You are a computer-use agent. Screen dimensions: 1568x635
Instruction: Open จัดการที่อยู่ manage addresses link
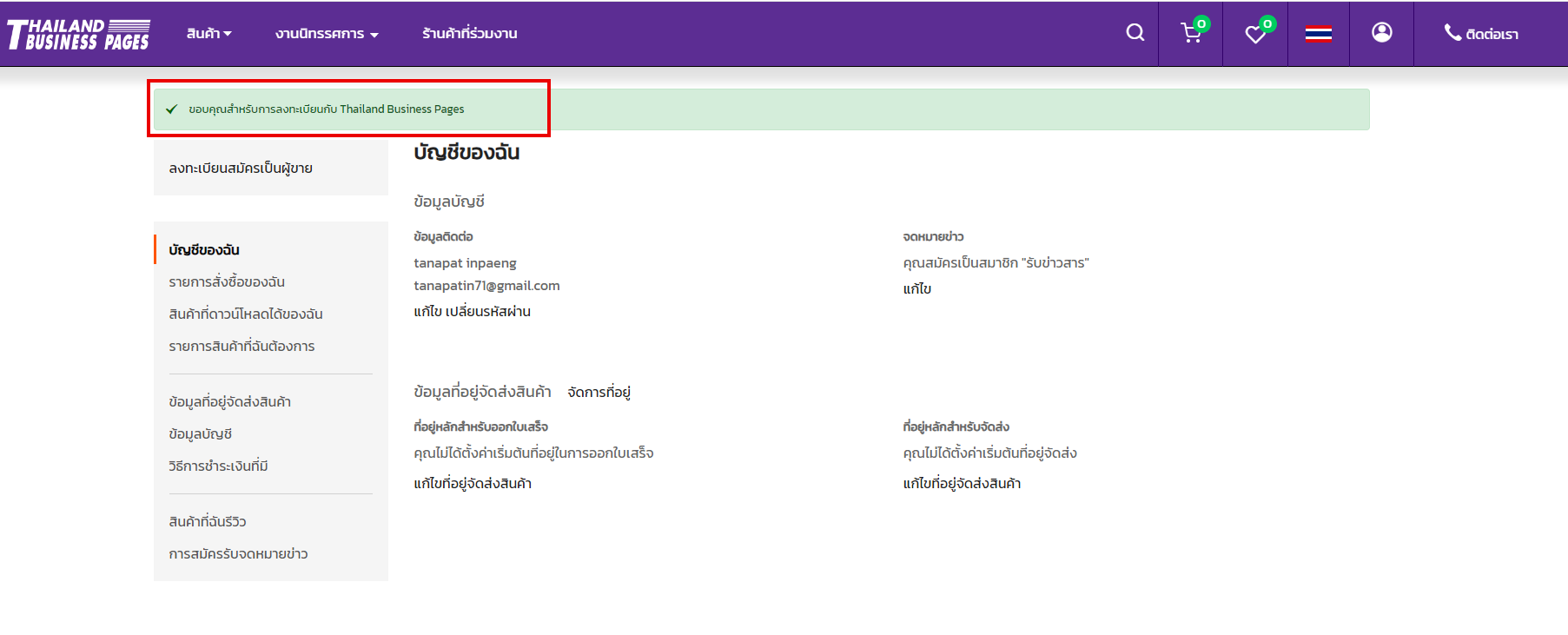pyautogui.click(x=599, y=393)
